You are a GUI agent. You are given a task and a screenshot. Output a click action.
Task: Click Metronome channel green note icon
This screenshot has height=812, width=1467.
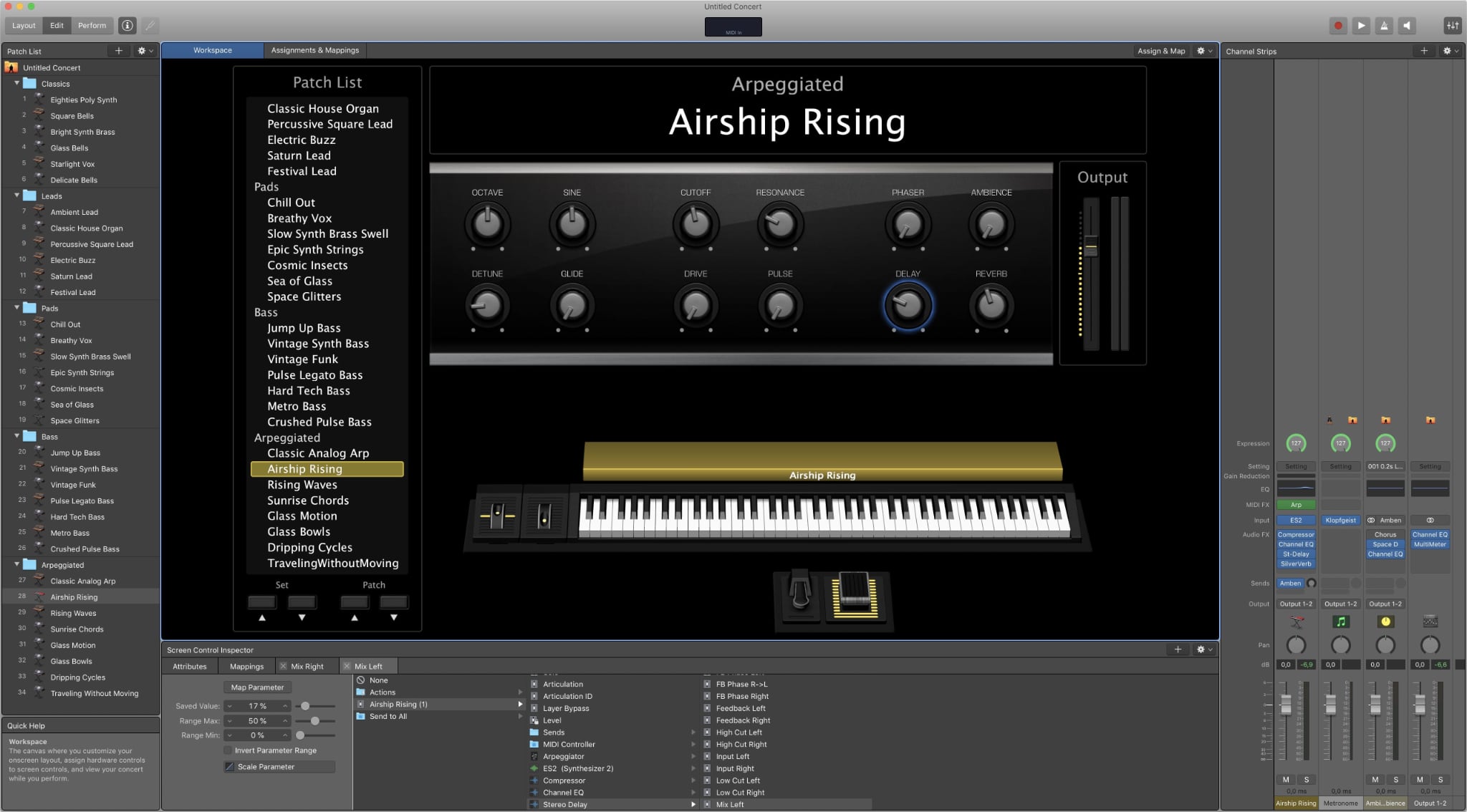click(1340, 622)
